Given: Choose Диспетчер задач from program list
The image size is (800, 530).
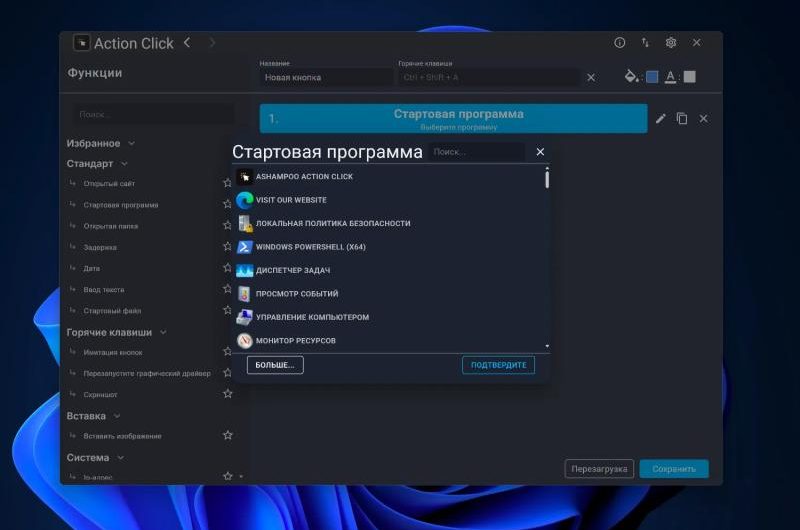Looking at the screenshot, I should 388,270.
